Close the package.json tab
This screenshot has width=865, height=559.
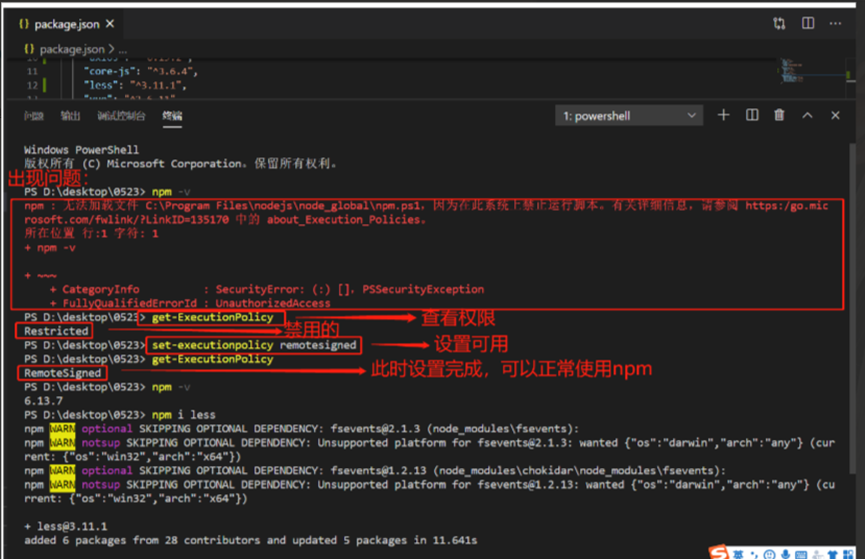(x=110, y=24)
